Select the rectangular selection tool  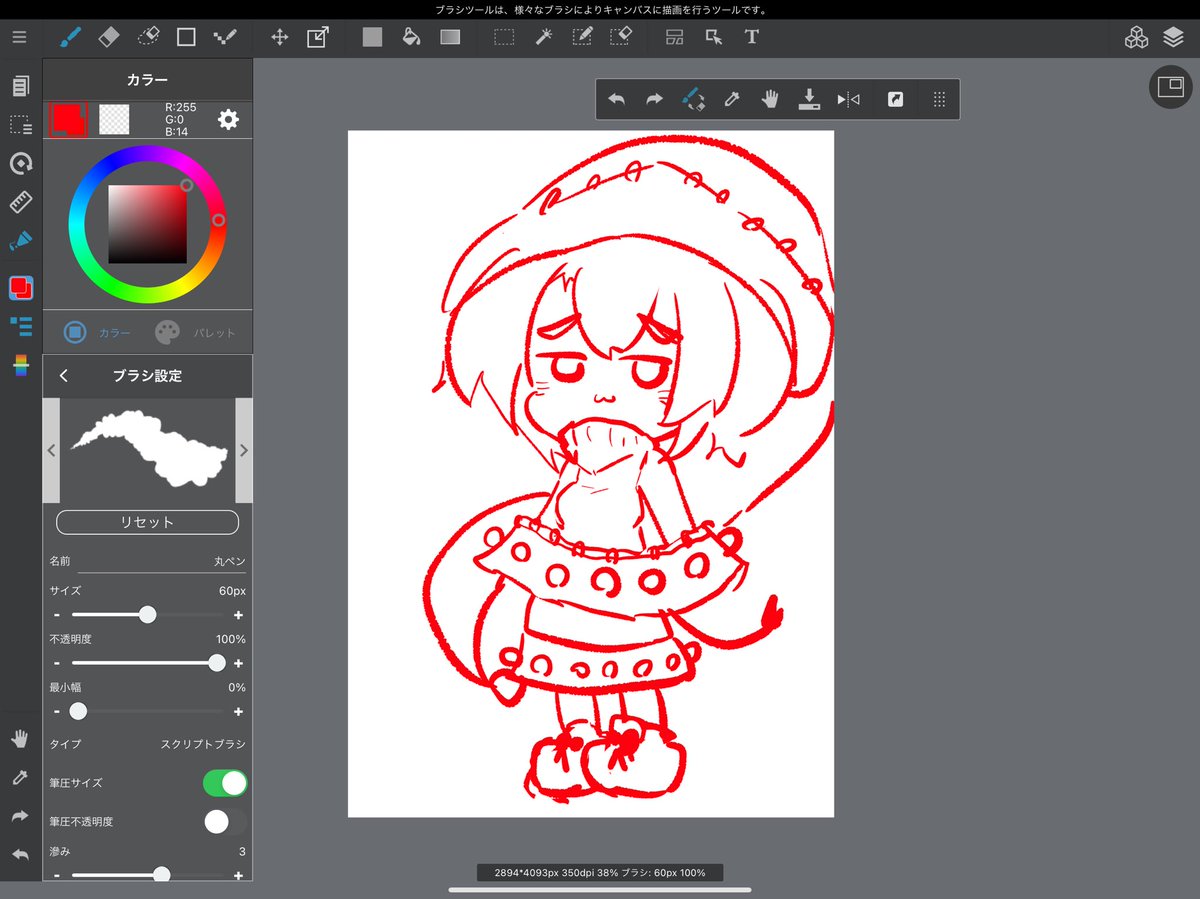click(x=504, y=37)
